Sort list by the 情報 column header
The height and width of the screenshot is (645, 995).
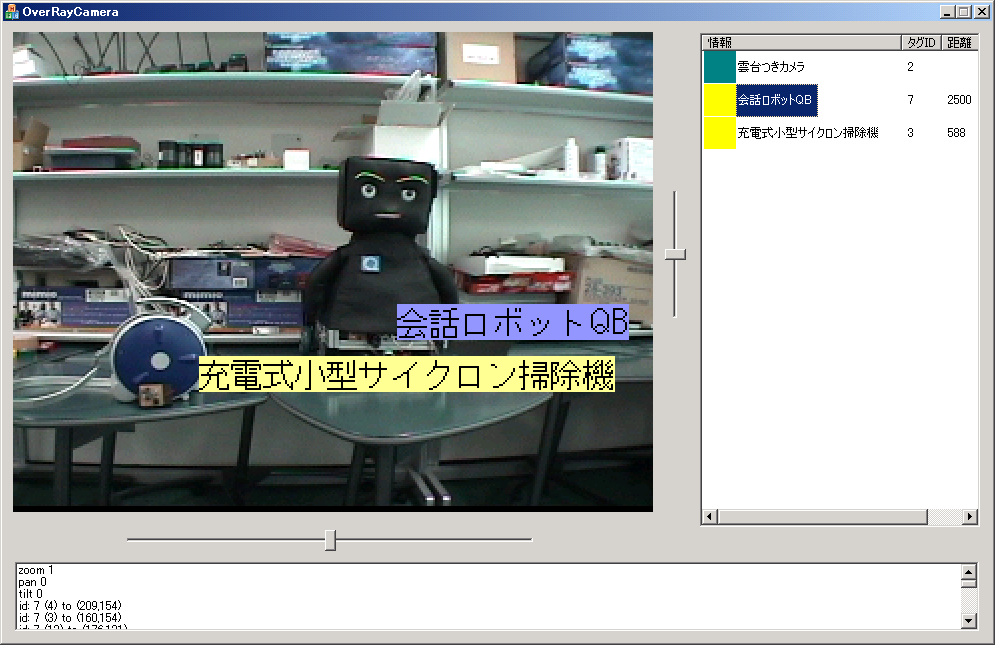[801, 43]
